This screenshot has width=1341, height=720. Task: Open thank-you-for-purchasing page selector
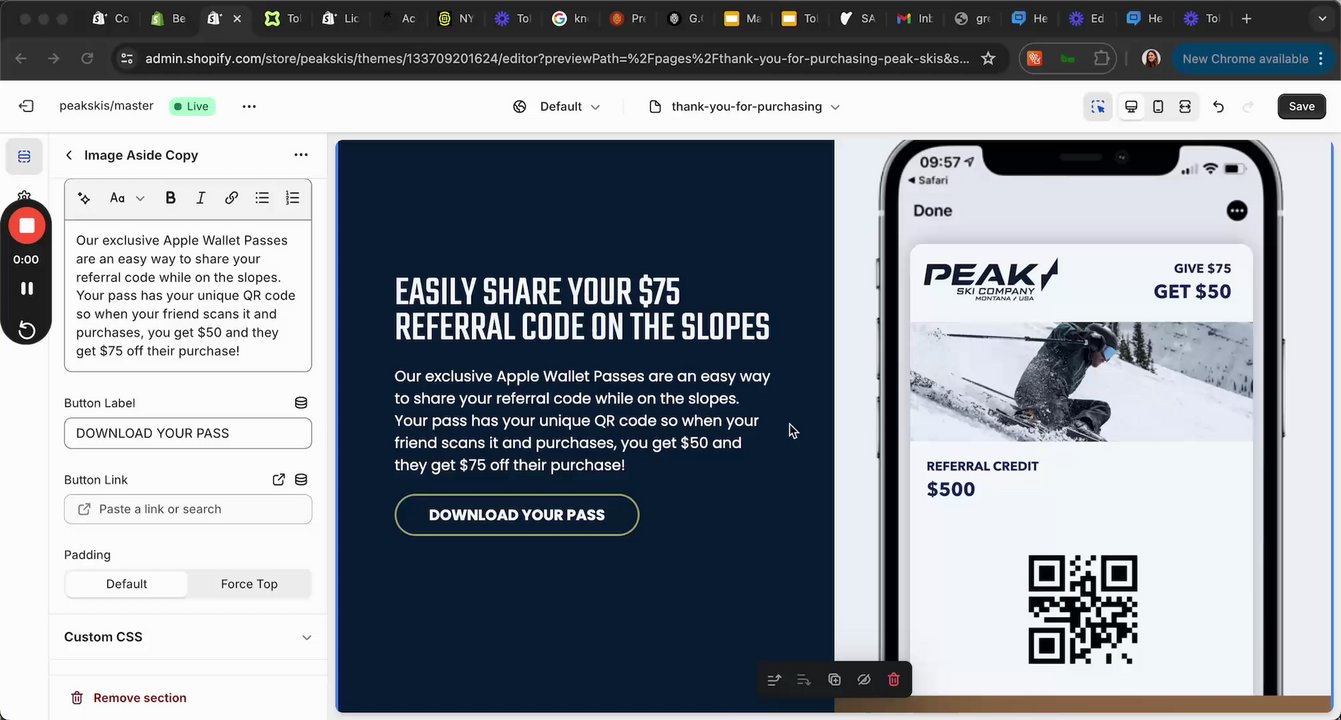[745, 107]
